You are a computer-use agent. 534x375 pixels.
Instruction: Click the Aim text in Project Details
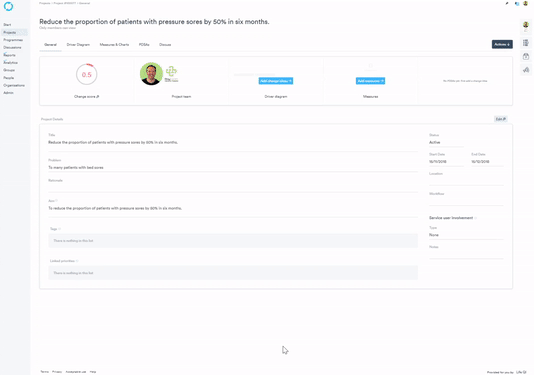pyautogui.click(x=115, y=208)
